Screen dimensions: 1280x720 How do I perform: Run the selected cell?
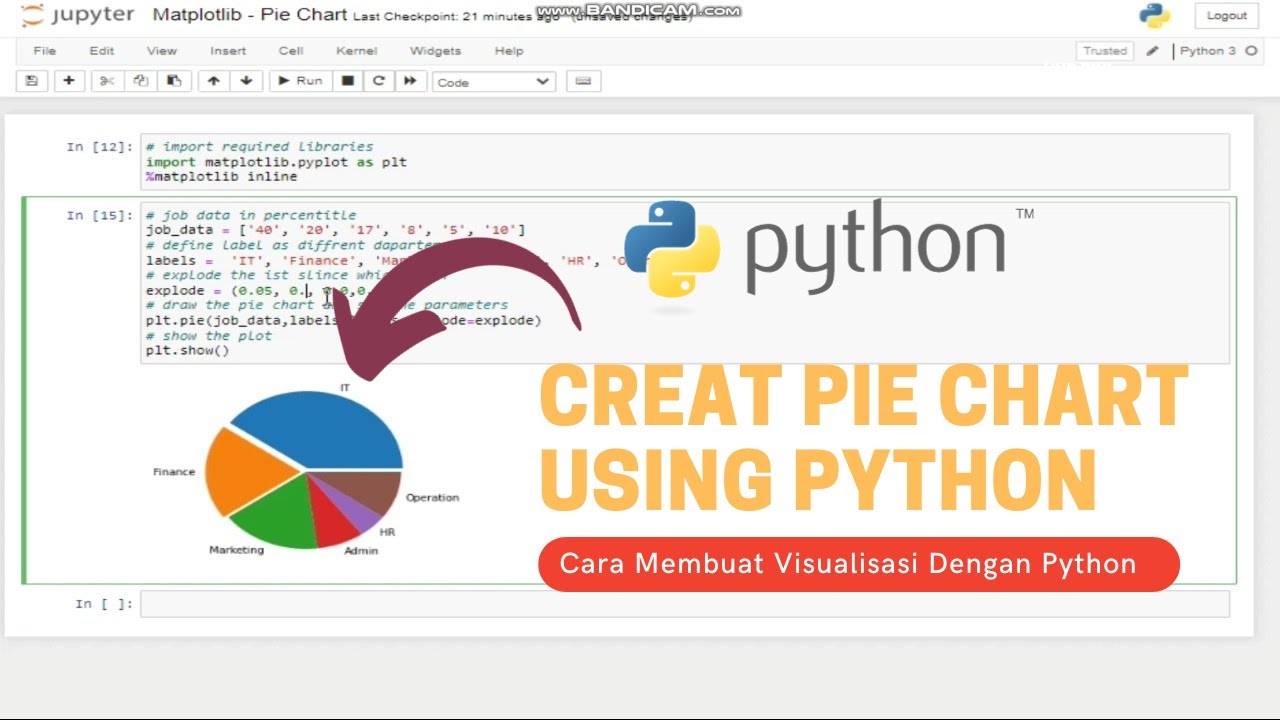(x=300, y=81)
